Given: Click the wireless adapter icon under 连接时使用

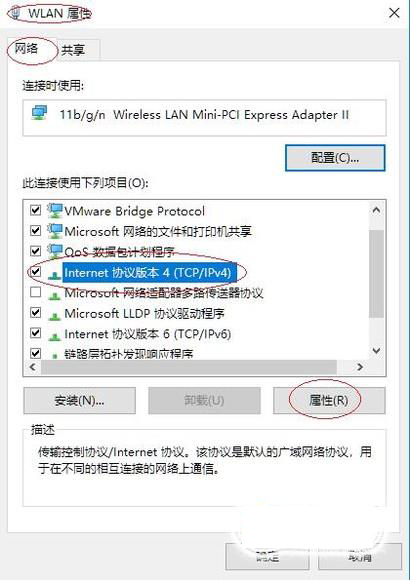Looking at the screenshot, I should (39, 113).
